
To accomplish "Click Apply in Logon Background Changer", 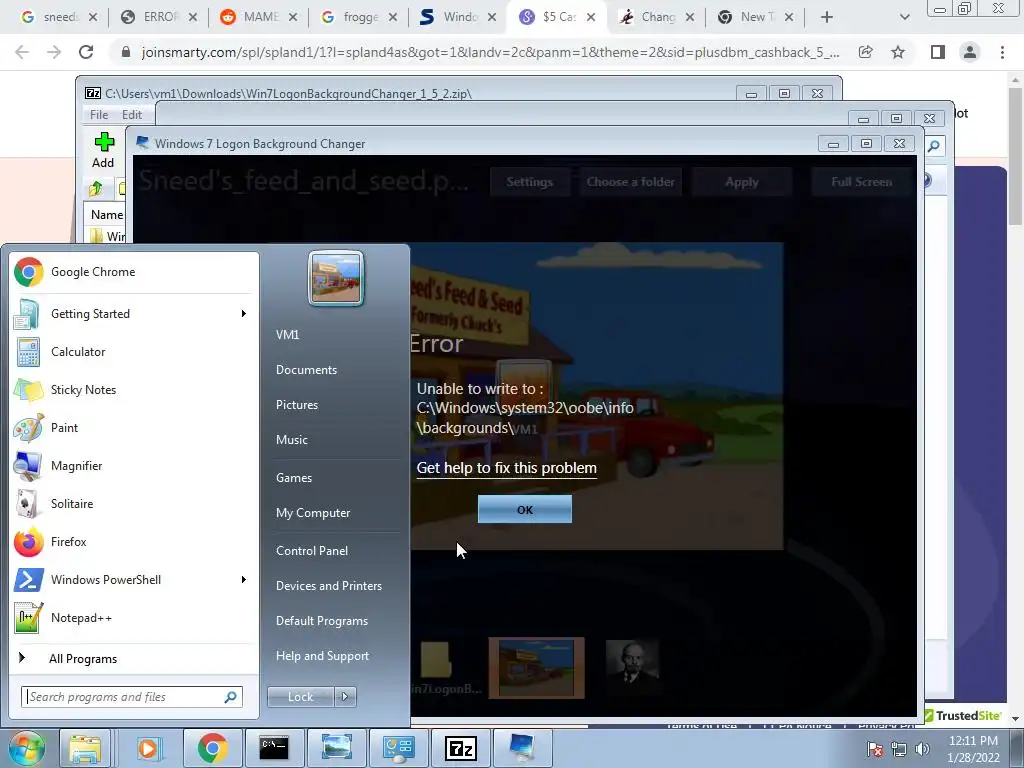I will click(742, 182).
